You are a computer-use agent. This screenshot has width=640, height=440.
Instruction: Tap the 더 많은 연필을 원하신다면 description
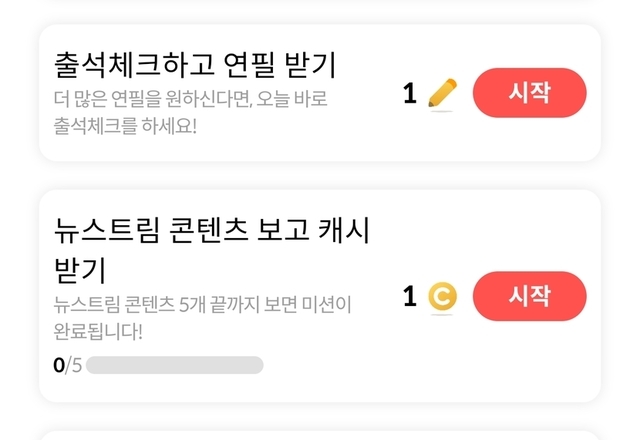coord(190,100)
